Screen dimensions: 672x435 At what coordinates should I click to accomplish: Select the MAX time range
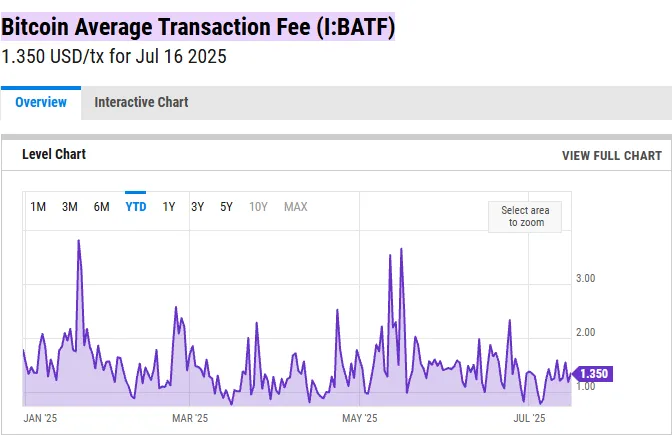coord(296,207)
